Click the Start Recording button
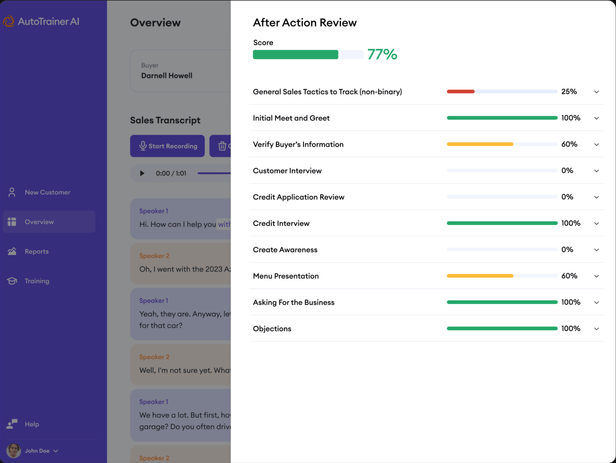616x463 pixels. point(167,146)
